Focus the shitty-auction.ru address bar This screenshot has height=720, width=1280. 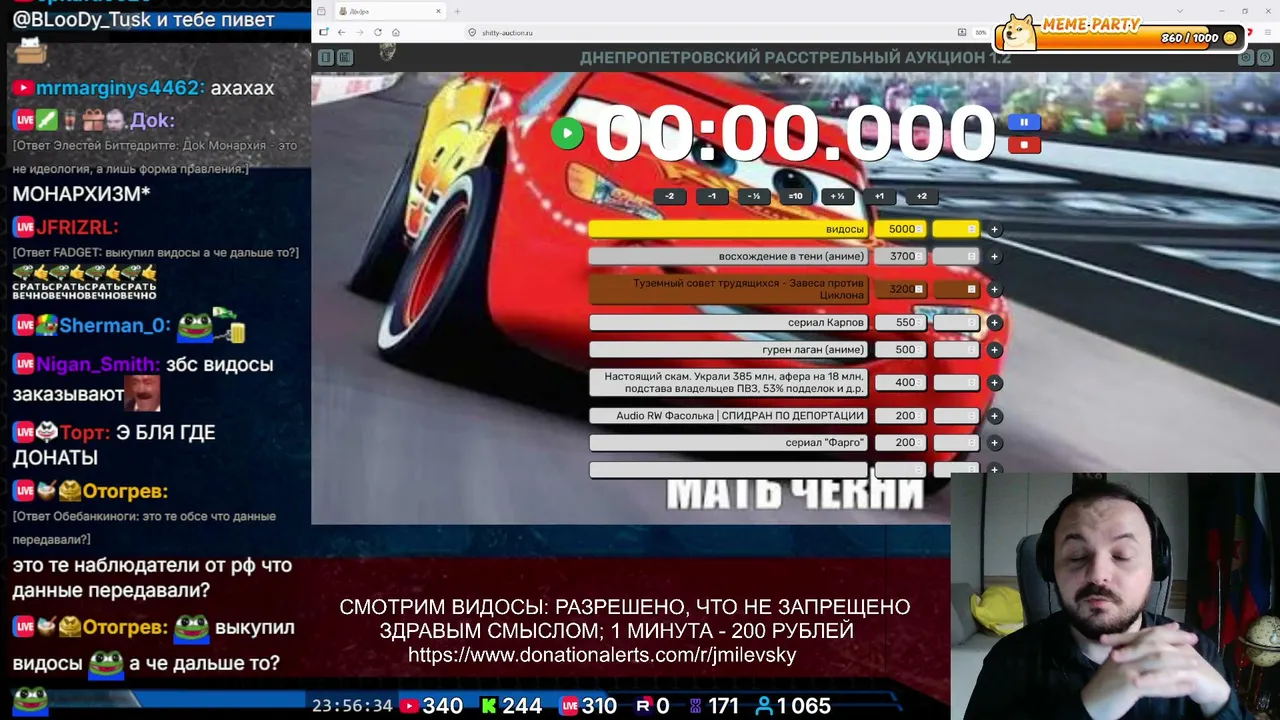click(x=720, y=33)
